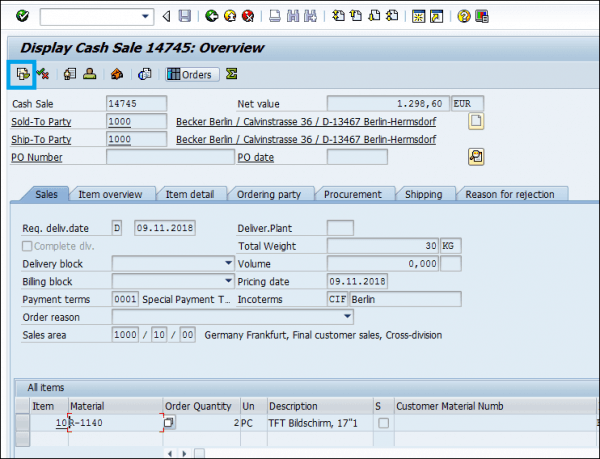Expand the Delivery block dropdown

click(228, 263)
